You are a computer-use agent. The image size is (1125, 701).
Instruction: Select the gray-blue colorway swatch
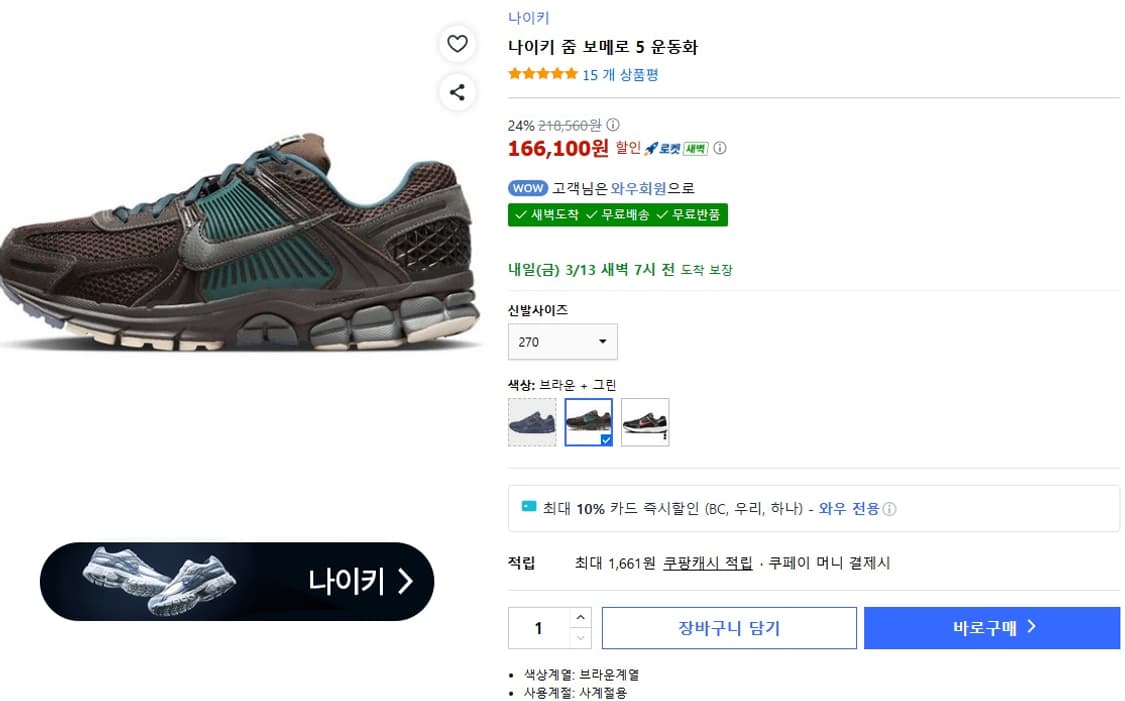pos(532,421)
